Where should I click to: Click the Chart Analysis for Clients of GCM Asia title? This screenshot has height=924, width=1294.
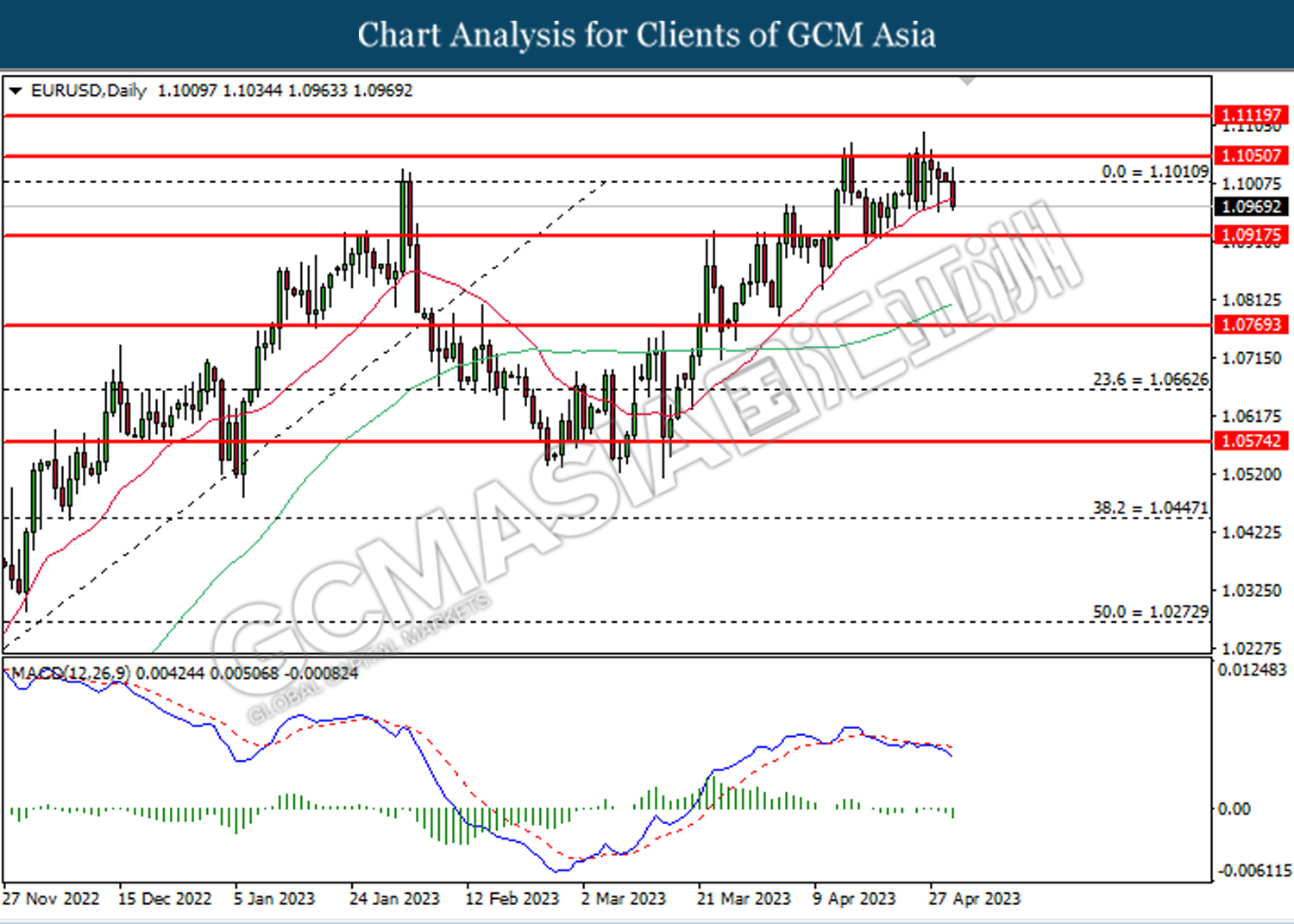[x=647, y=35]
